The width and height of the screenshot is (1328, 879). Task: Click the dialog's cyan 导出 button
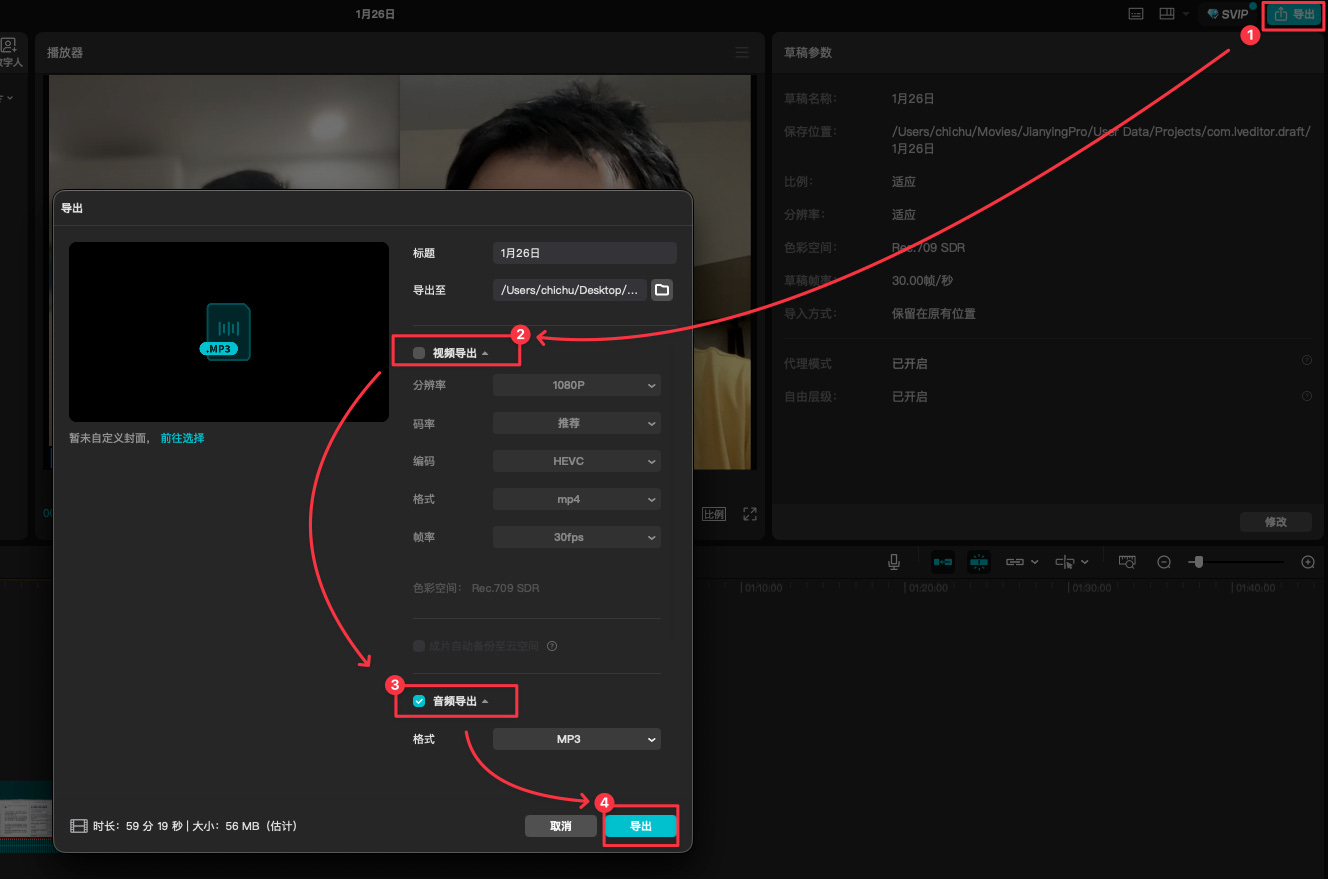pyautogui.click(x=641, y=826)
